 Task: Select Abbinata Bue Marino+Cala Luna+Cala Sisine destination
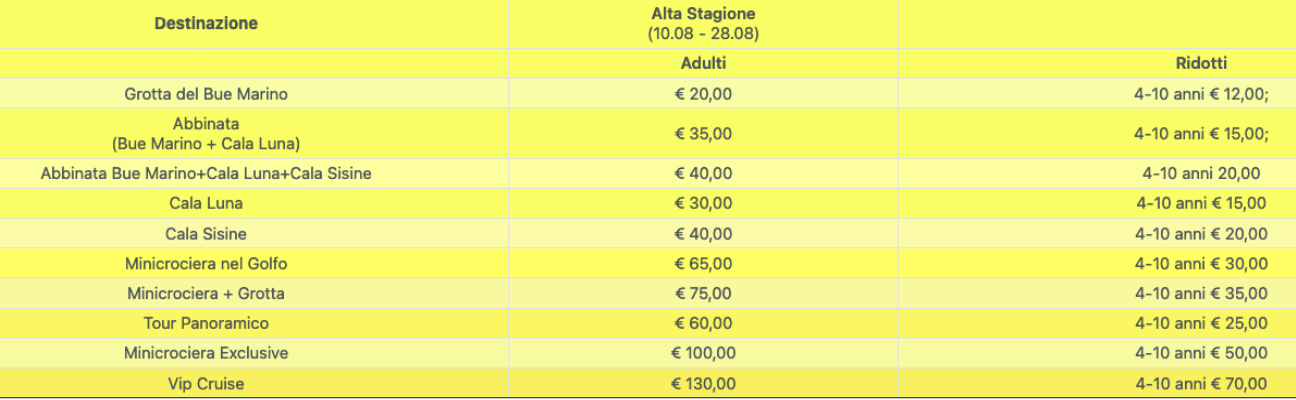206,174
